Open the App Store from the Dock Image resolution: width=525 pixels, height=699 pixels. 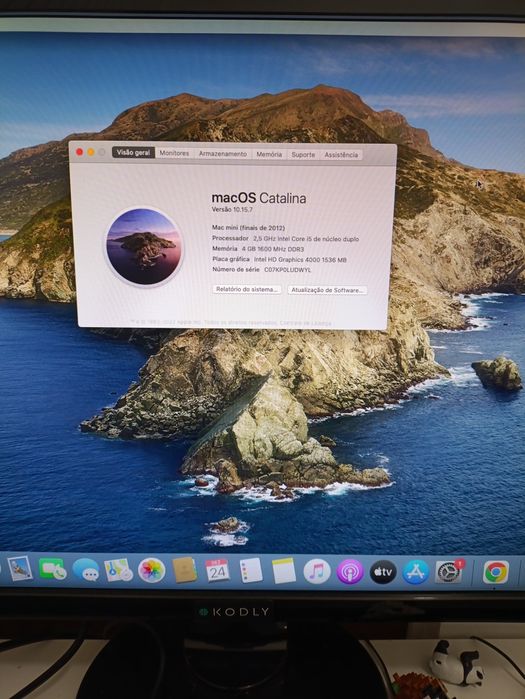(415, 572)
